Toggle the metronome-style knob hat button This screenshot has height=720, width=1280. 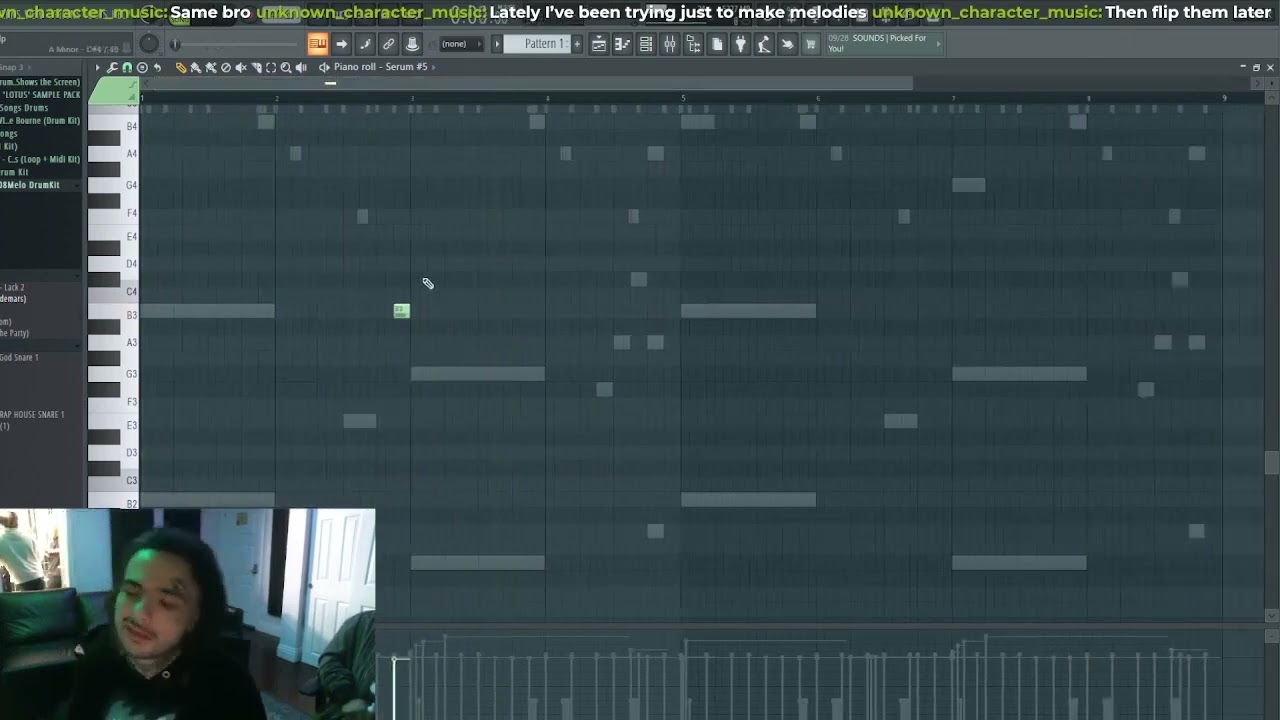[412, 44]
